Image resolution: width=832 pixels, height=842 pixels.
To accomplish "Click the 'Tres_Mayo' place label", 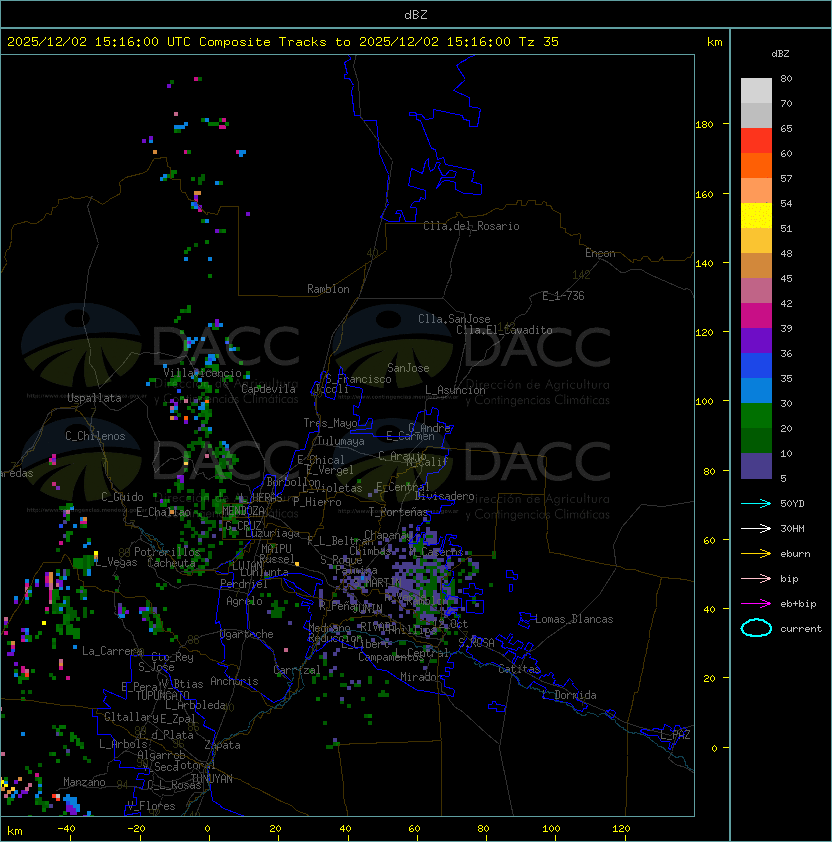I will click(x=330, y=423).
